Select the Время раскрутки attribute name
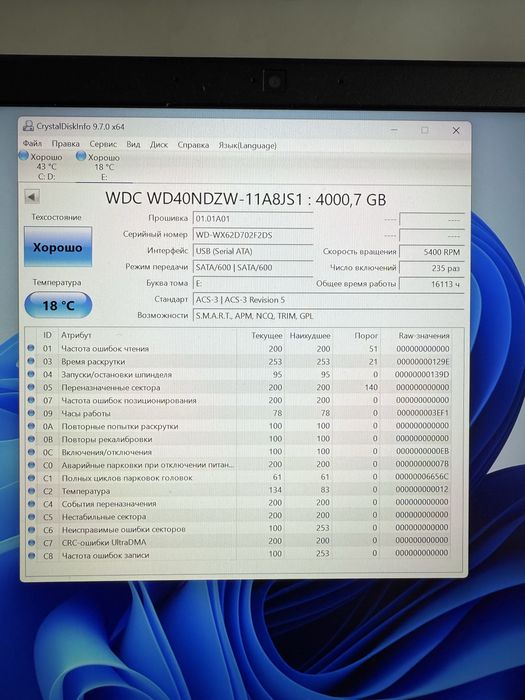Screen dimensions: 525x700 93,361
